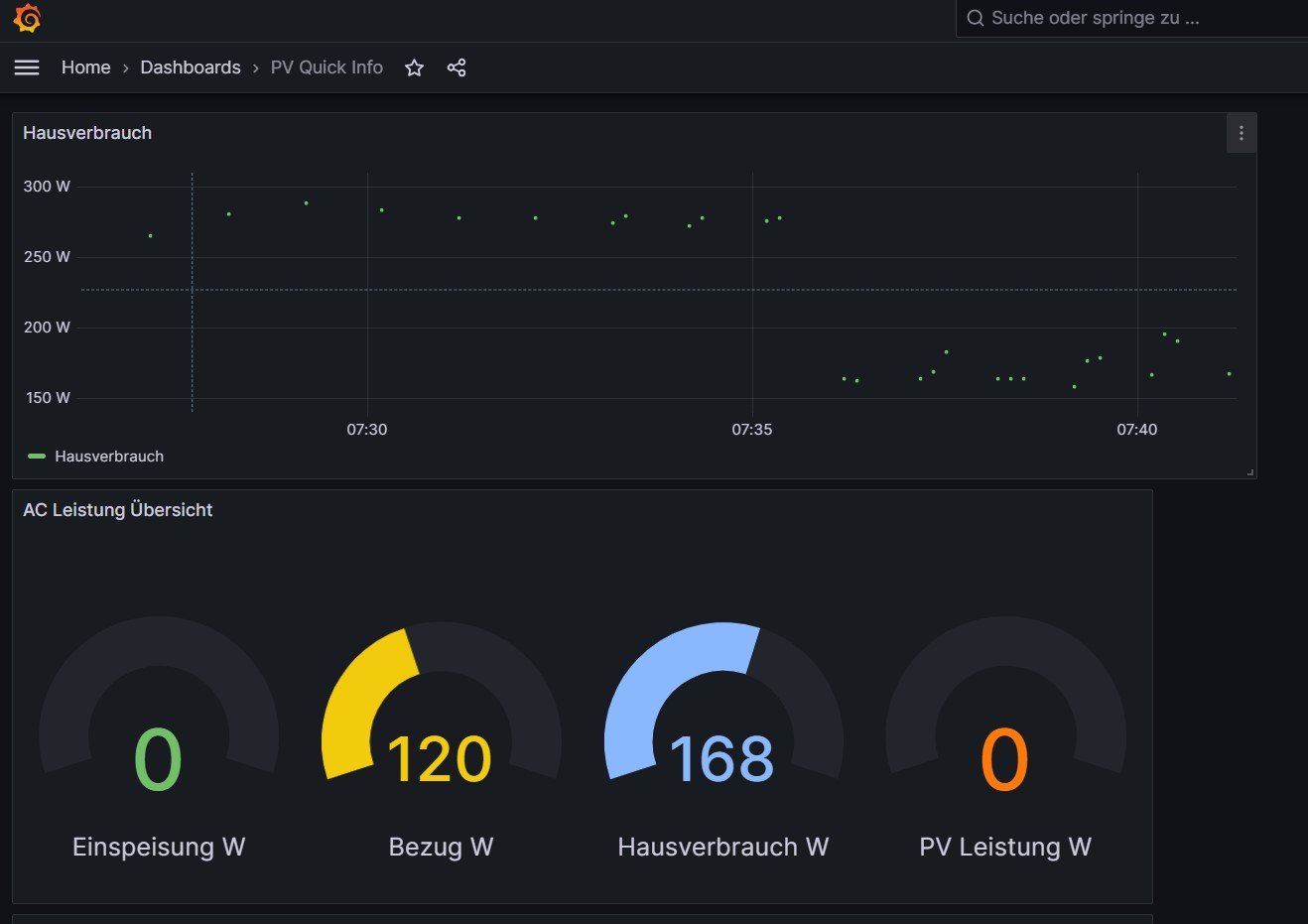Click green legend color swatch
The image size is (1308, 924).
tap(37, 457)
